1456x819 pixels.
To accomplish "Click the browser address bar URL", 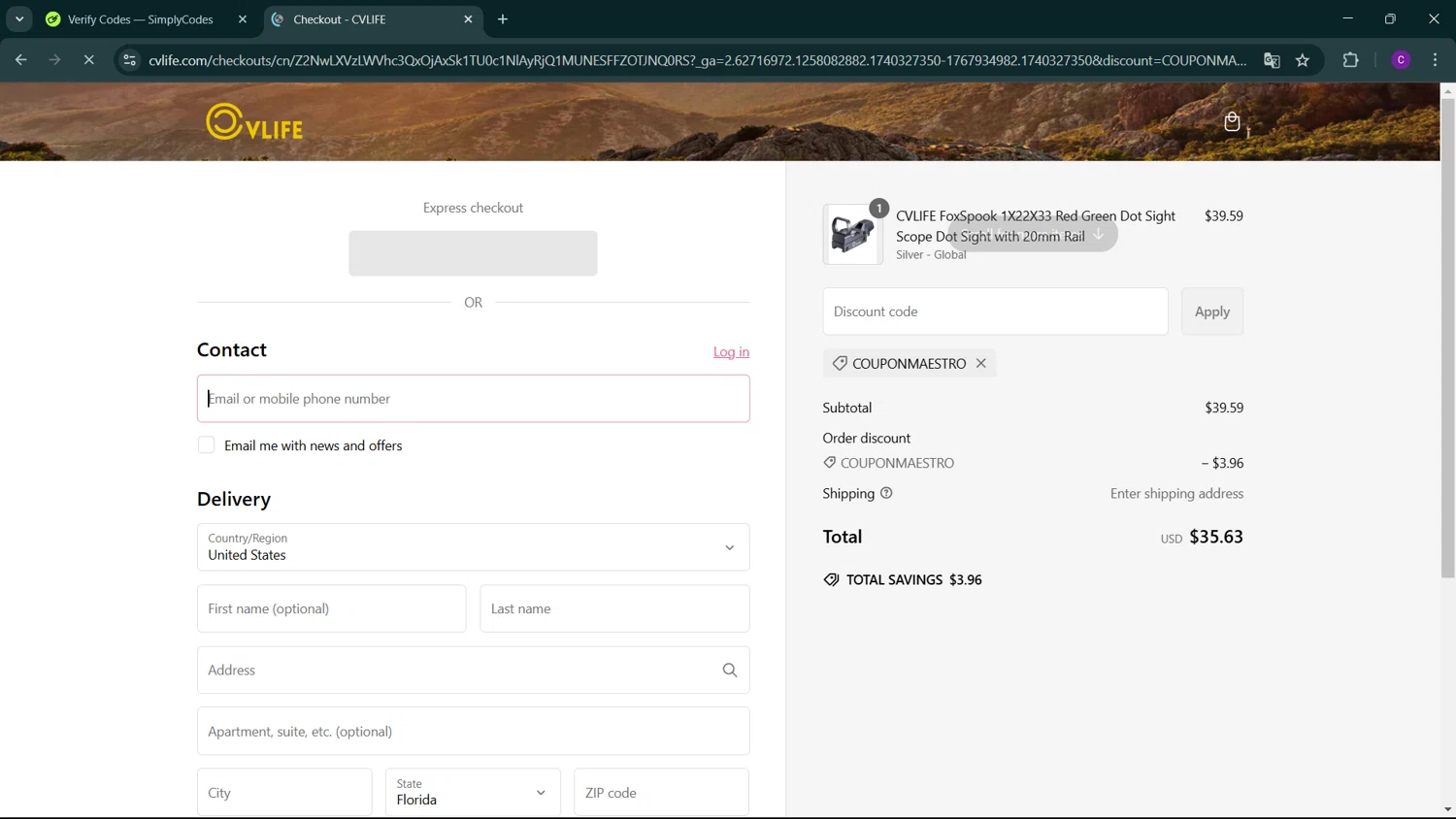I will (697, 60).
